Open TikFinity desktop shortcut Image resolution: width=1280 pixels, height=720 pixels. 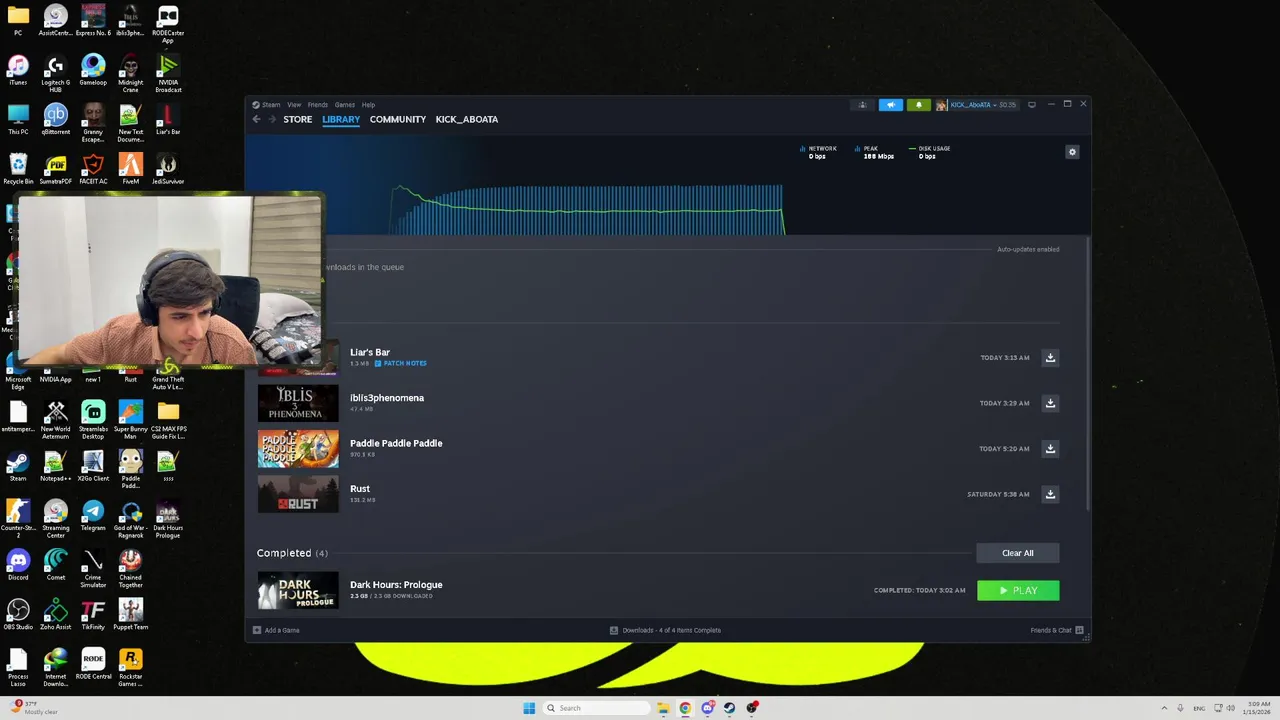coord(93,615)
